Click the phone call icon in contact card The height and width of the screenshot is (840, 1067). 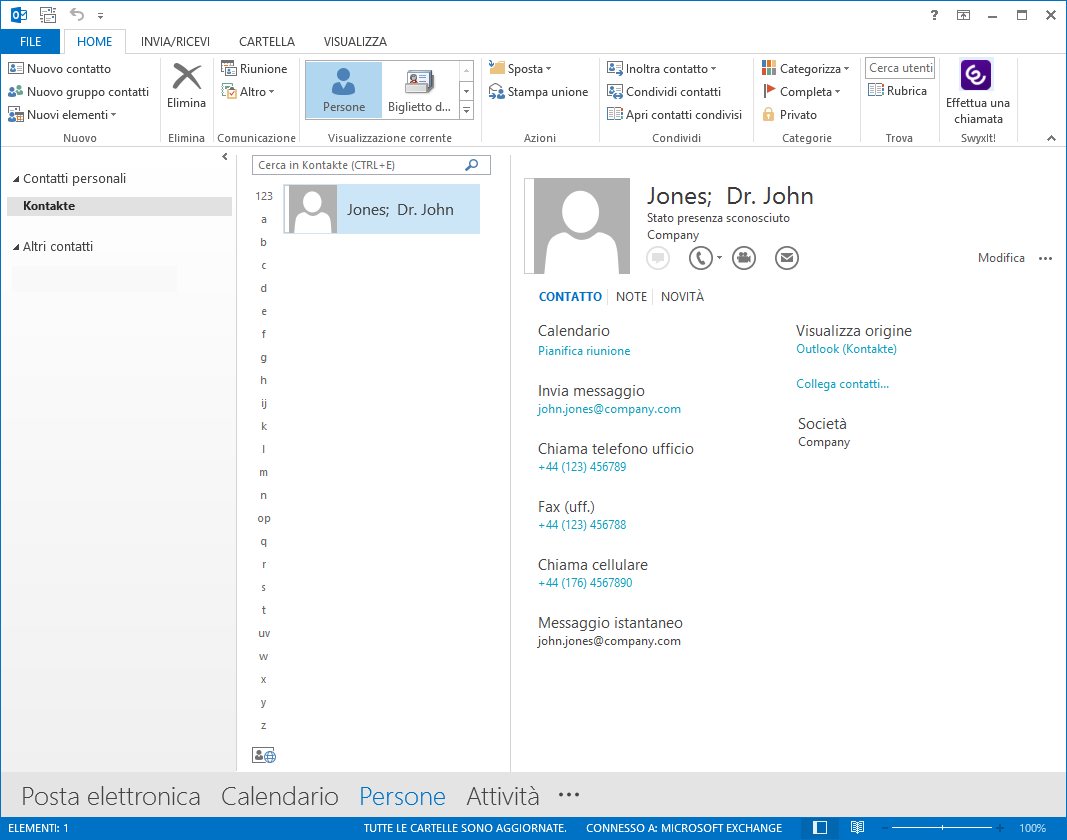(700, 258)
